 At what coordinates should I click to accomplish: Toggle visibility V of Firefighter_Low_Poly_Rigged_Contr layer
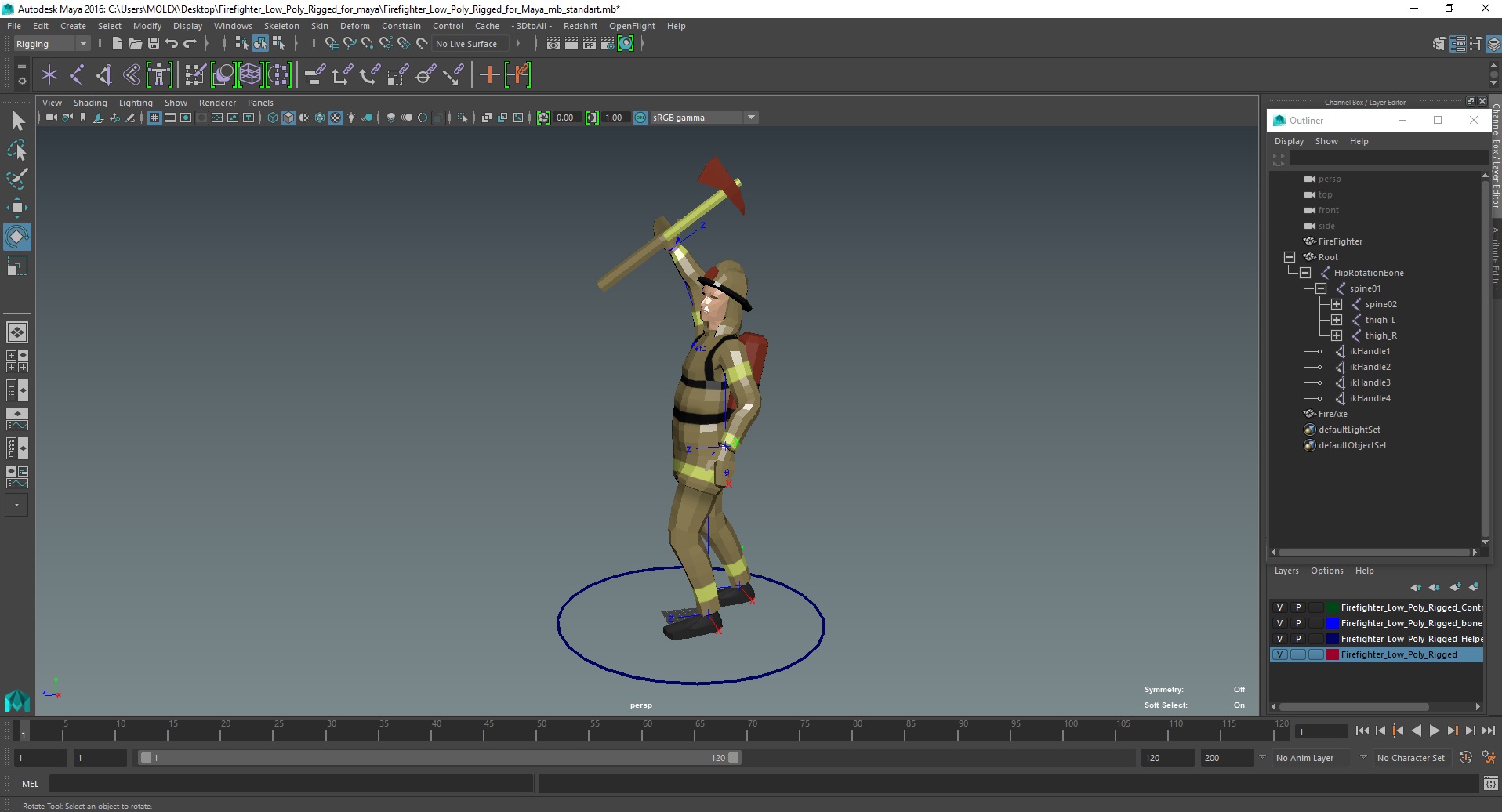pos(1279,607)
